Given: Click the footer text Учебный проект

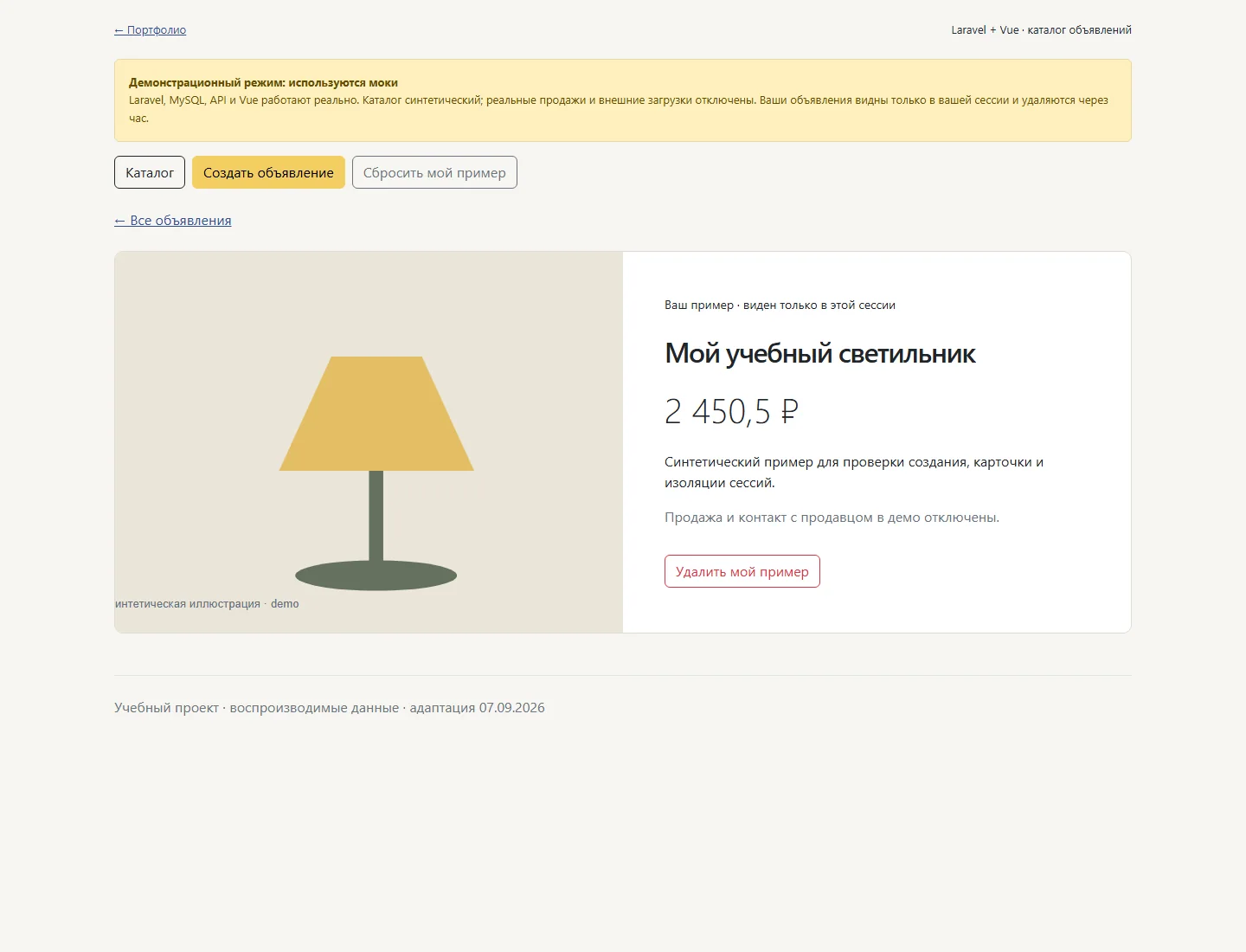Looking at the screenshot, I should tap(330, 708).
